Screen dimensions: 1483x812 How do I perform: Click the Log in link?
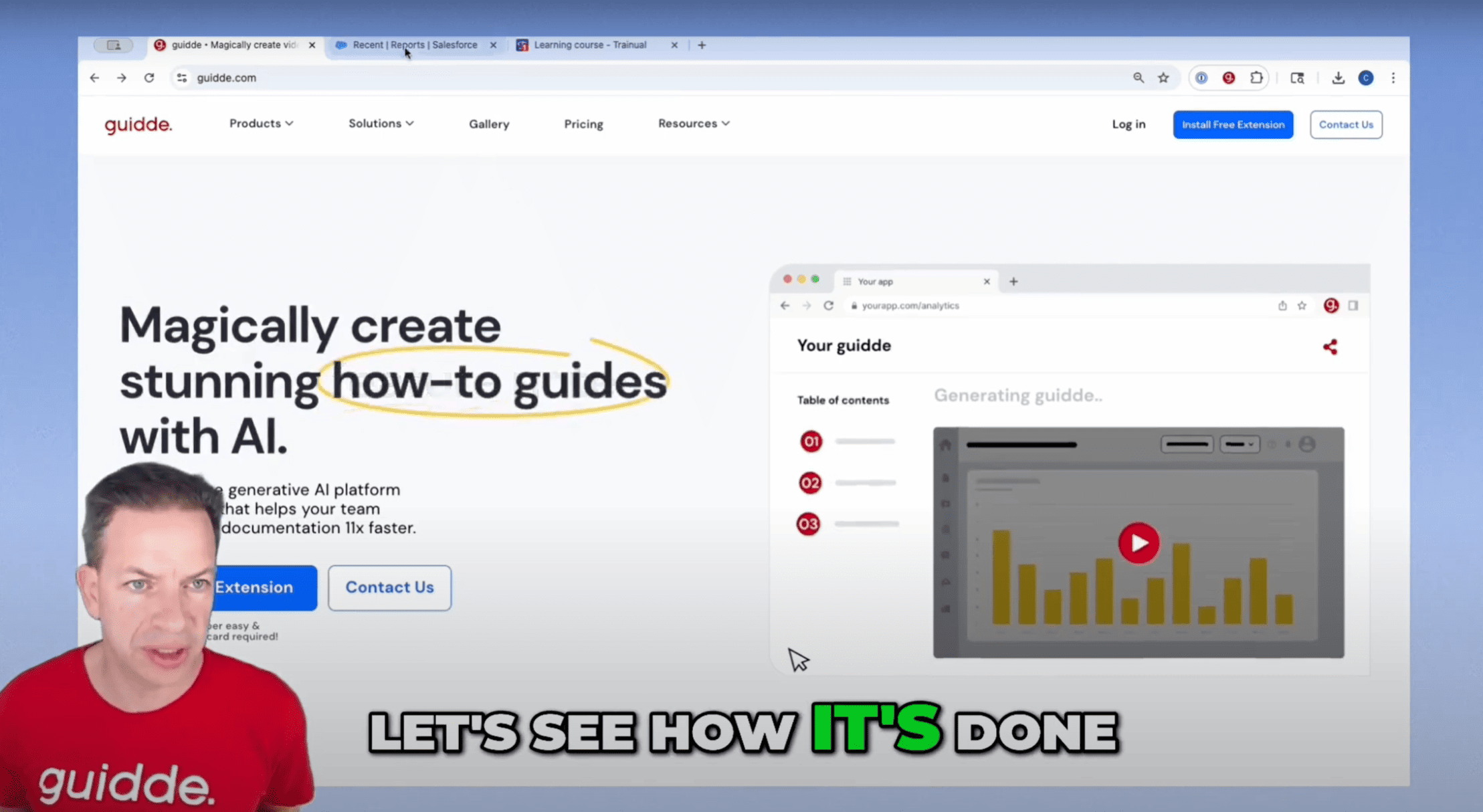pos(1128,124)
